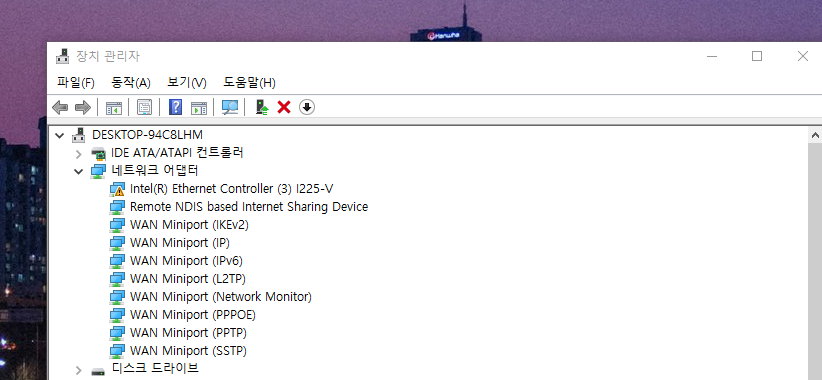Open the blue Help toolbar icon
The image size is (822, 380).
pyautogui.click(x=176, y=107)
